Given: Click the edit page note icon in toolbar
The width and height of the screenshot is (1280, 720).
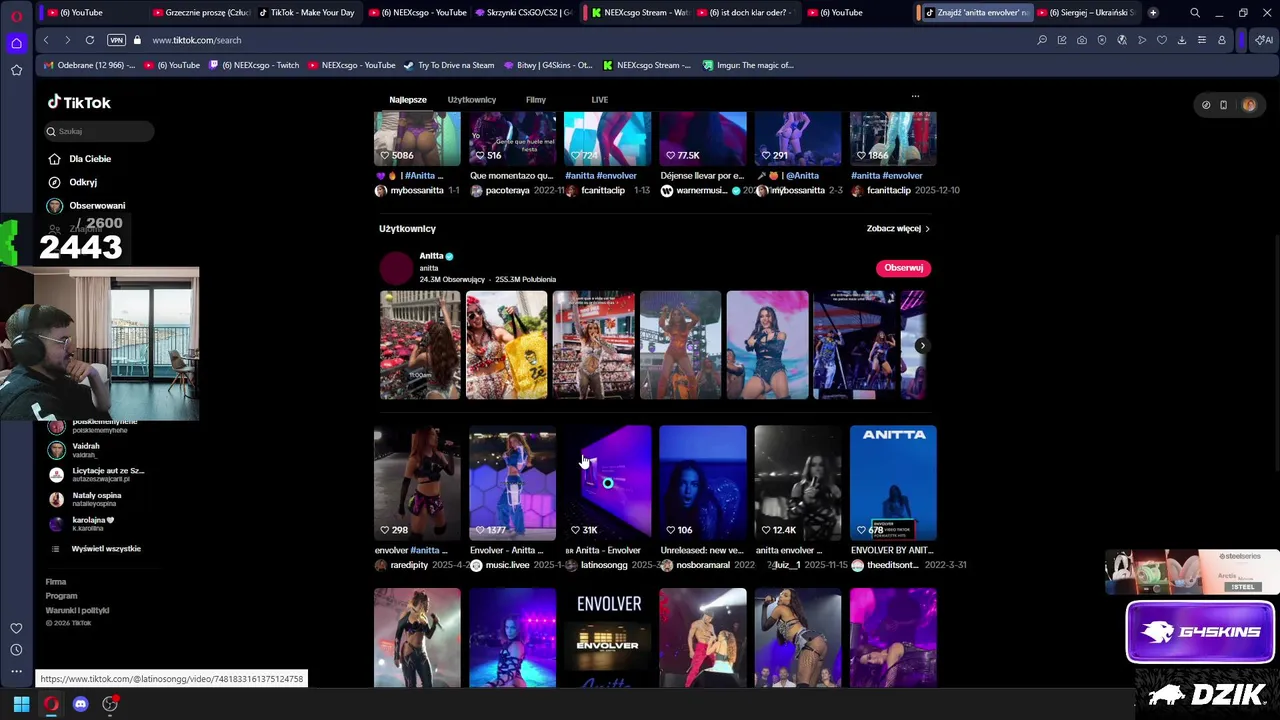Looking at the screenshot, I should tap(1062, 40).
